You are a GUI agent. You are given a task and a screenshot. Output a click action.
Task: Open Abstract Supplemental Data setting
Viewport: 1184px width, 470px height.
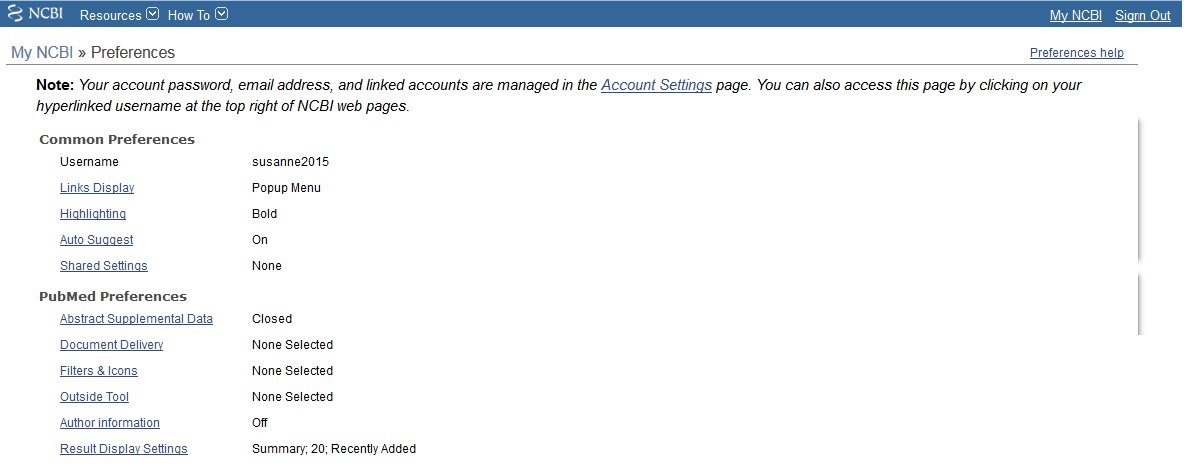click(x=136, y=319)
